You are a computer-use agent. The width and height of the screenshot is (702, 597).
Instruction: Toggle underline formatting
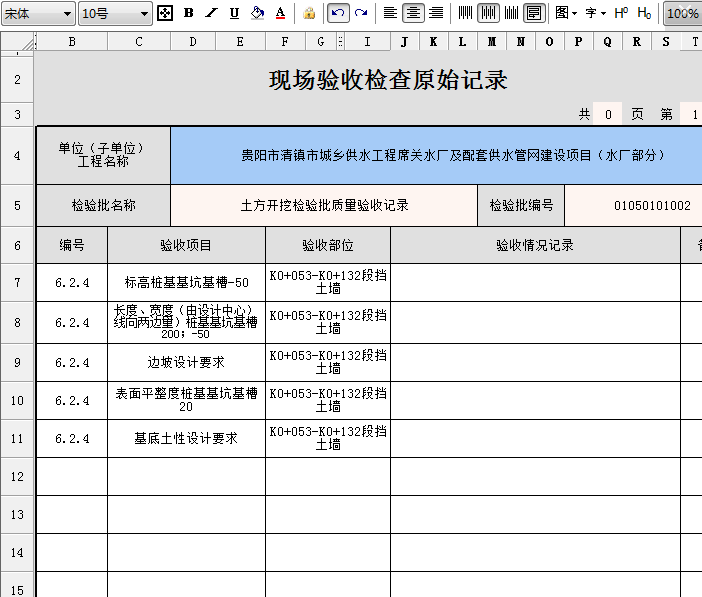[x=234, y=13]
